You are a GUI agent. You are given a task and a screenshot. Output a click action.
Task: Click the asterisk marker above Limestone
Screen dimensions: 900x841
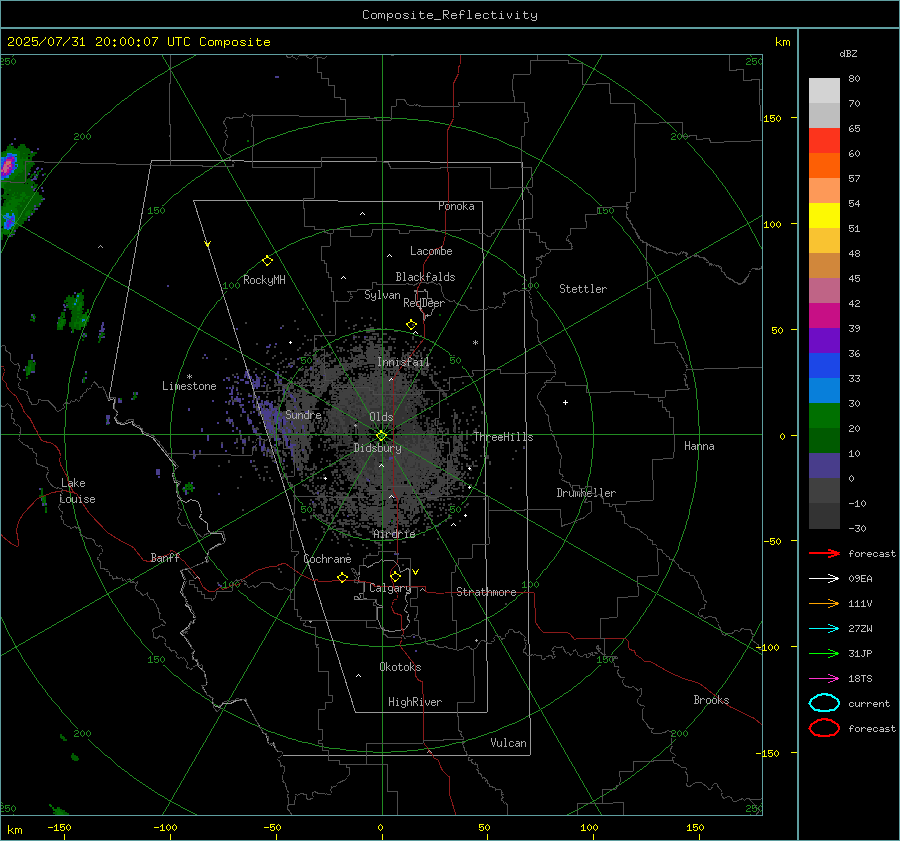pyautogui.click(x=189, y=377)
